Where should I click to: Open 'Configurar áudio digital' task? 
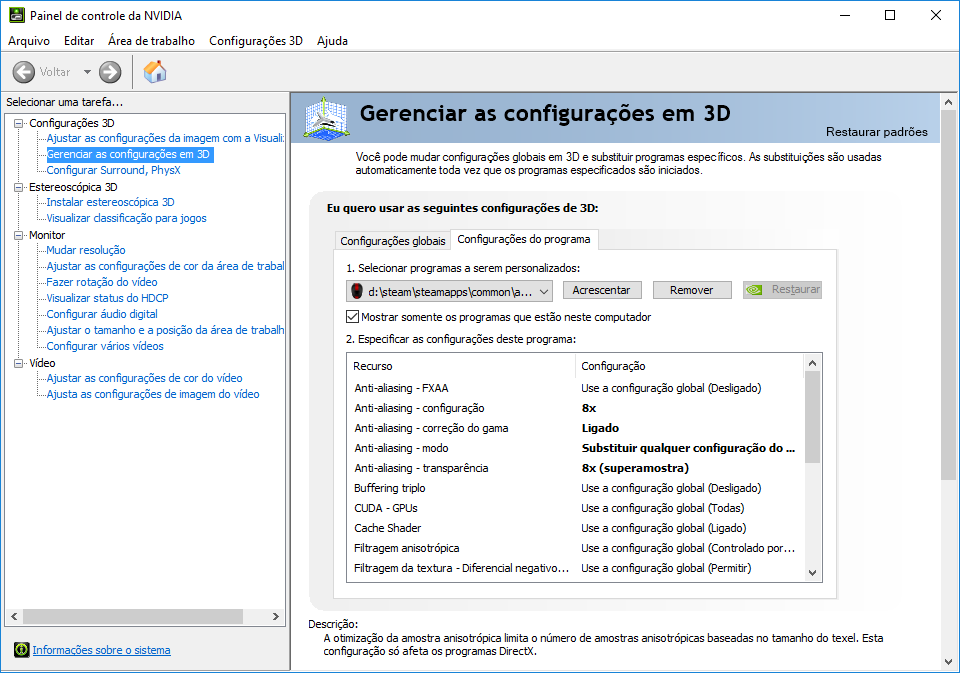102,314
